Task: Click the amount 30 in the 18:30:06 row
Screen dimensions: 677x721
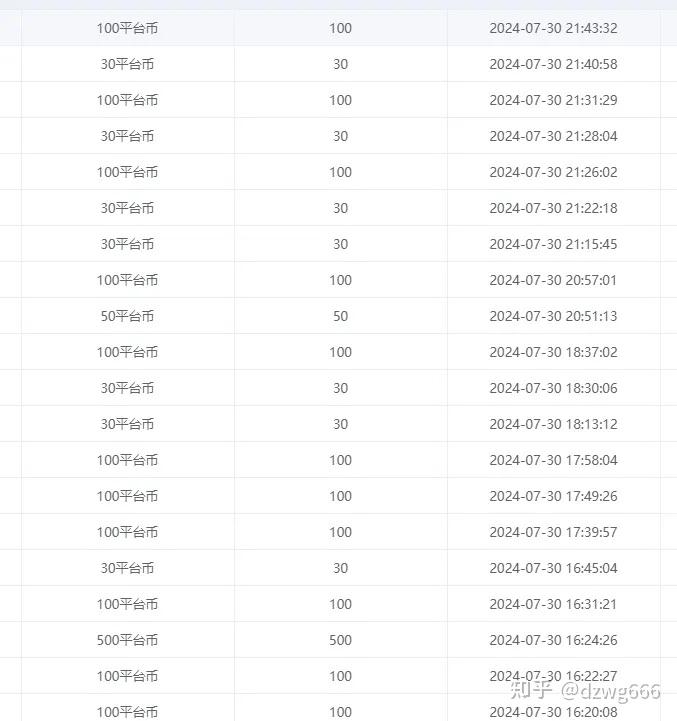Action: coord(340,388)
